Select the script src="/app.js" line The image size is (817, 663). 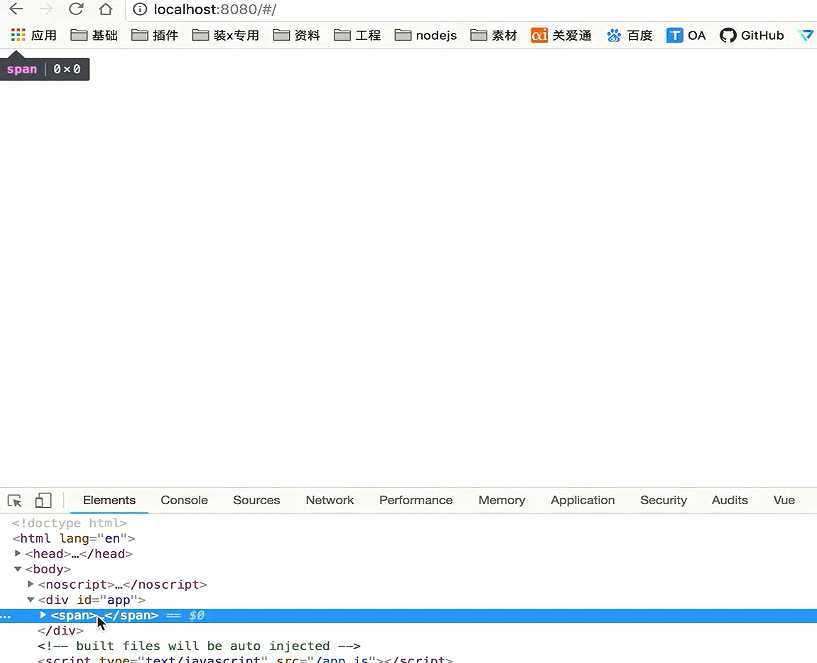[245, 659]
